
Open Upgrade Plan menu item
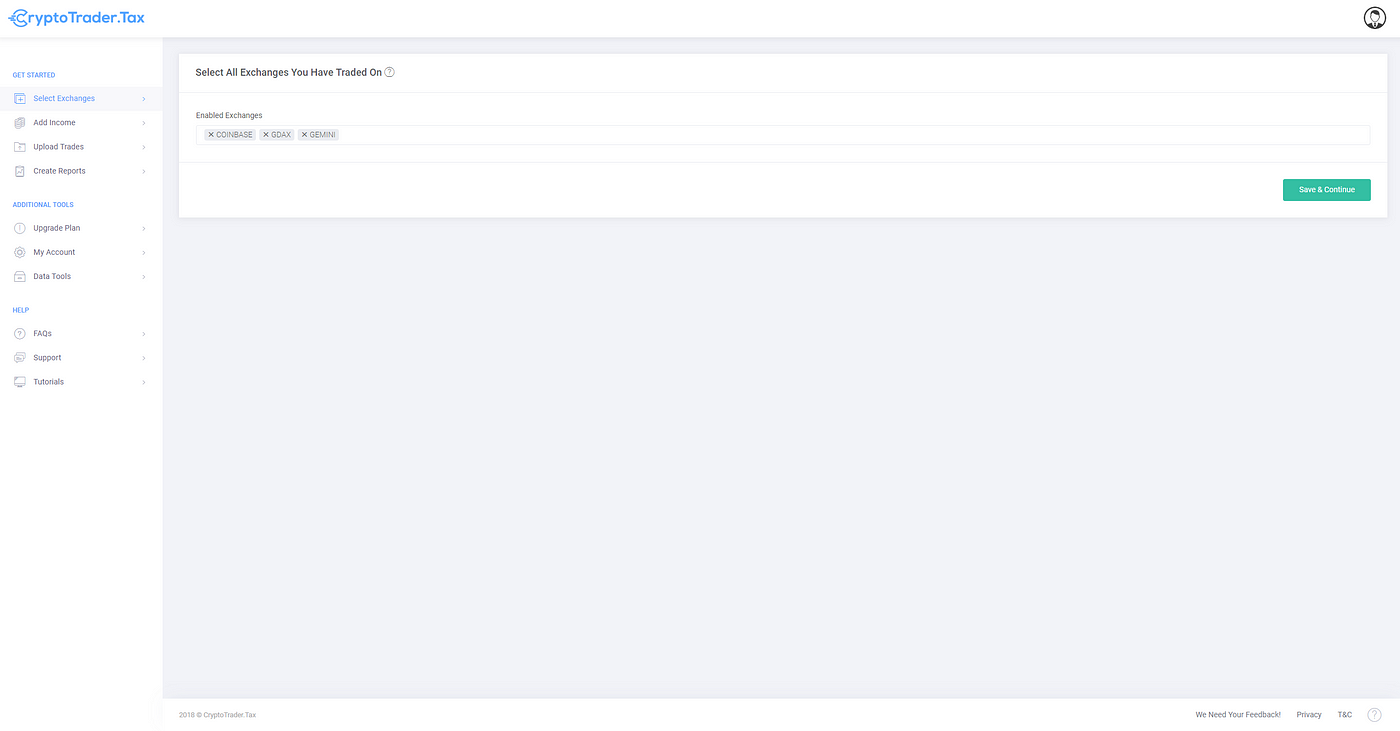point(81,228)
